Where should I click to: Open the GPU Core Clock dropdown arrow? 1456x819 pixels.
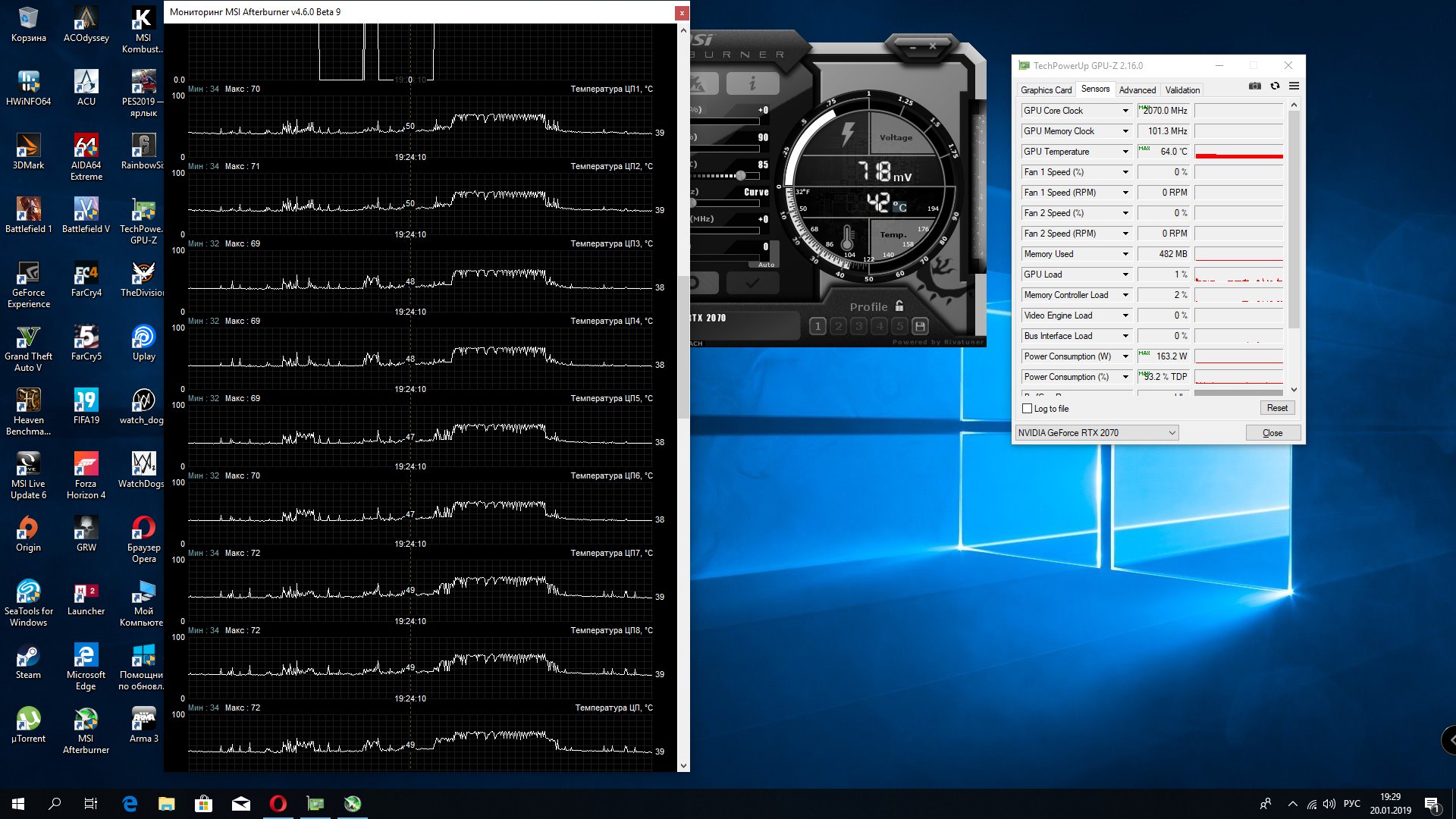click(1125, 111)
